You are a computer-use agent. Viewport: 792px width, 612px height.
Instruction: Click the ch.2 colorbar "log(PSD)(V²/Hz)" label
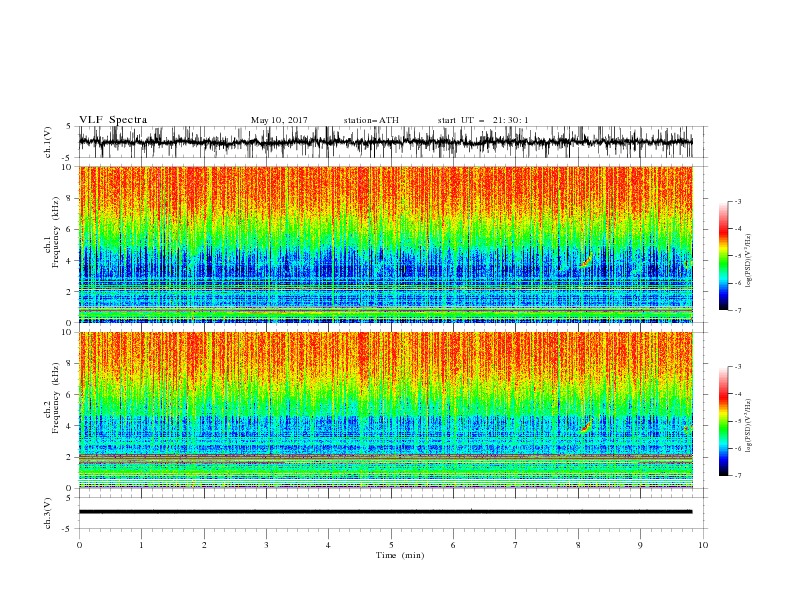point(748,425)
